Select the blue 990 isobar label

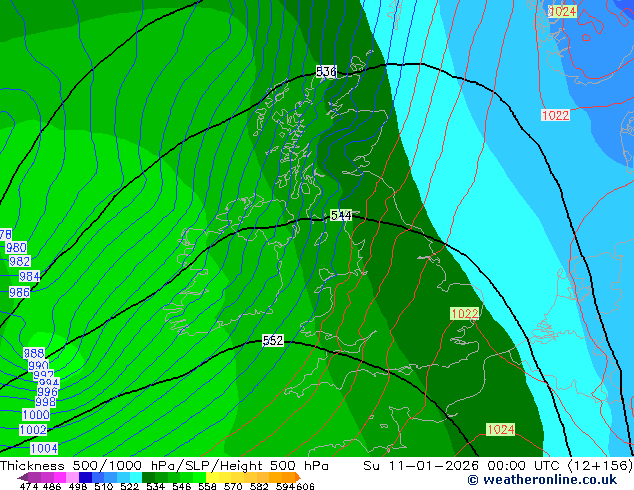click(38, 366)
